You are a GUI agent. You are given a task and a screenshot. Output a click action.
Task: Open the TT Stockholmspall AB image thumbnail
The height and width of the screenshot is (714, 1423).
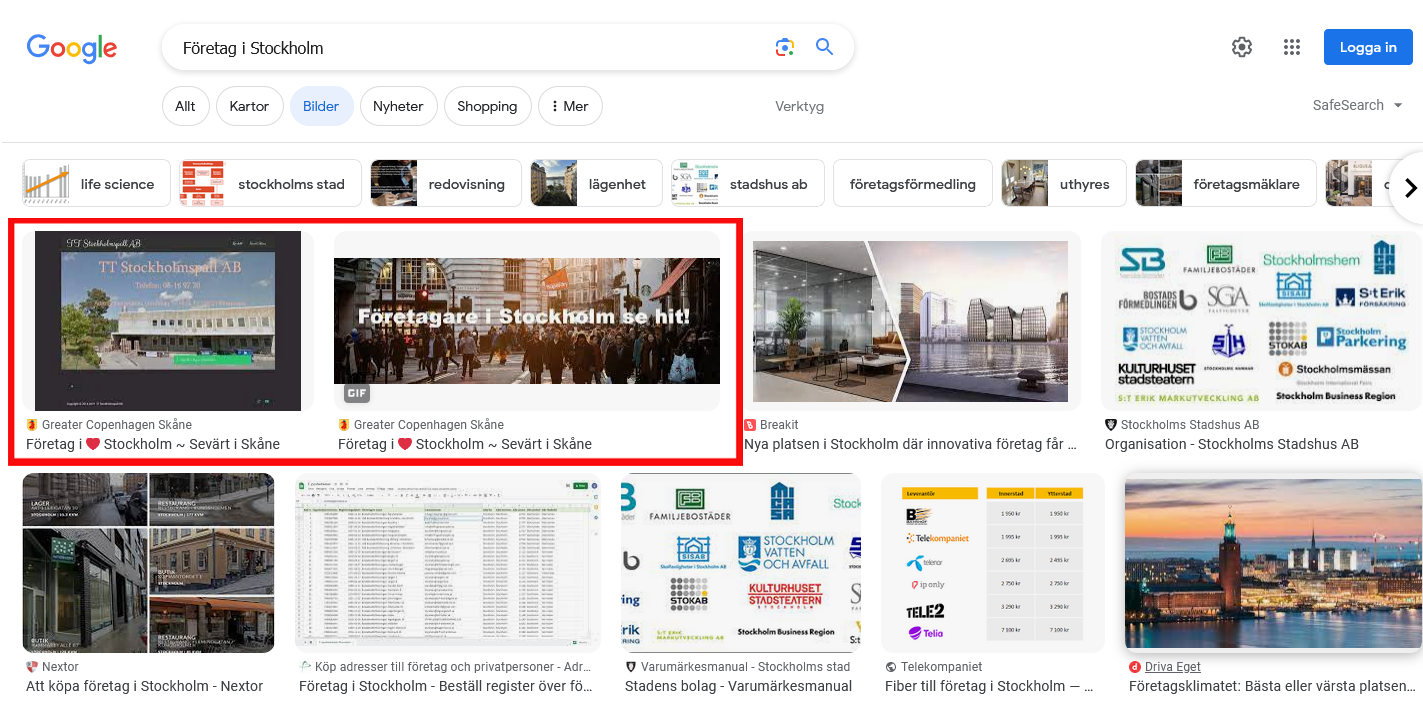168,321
